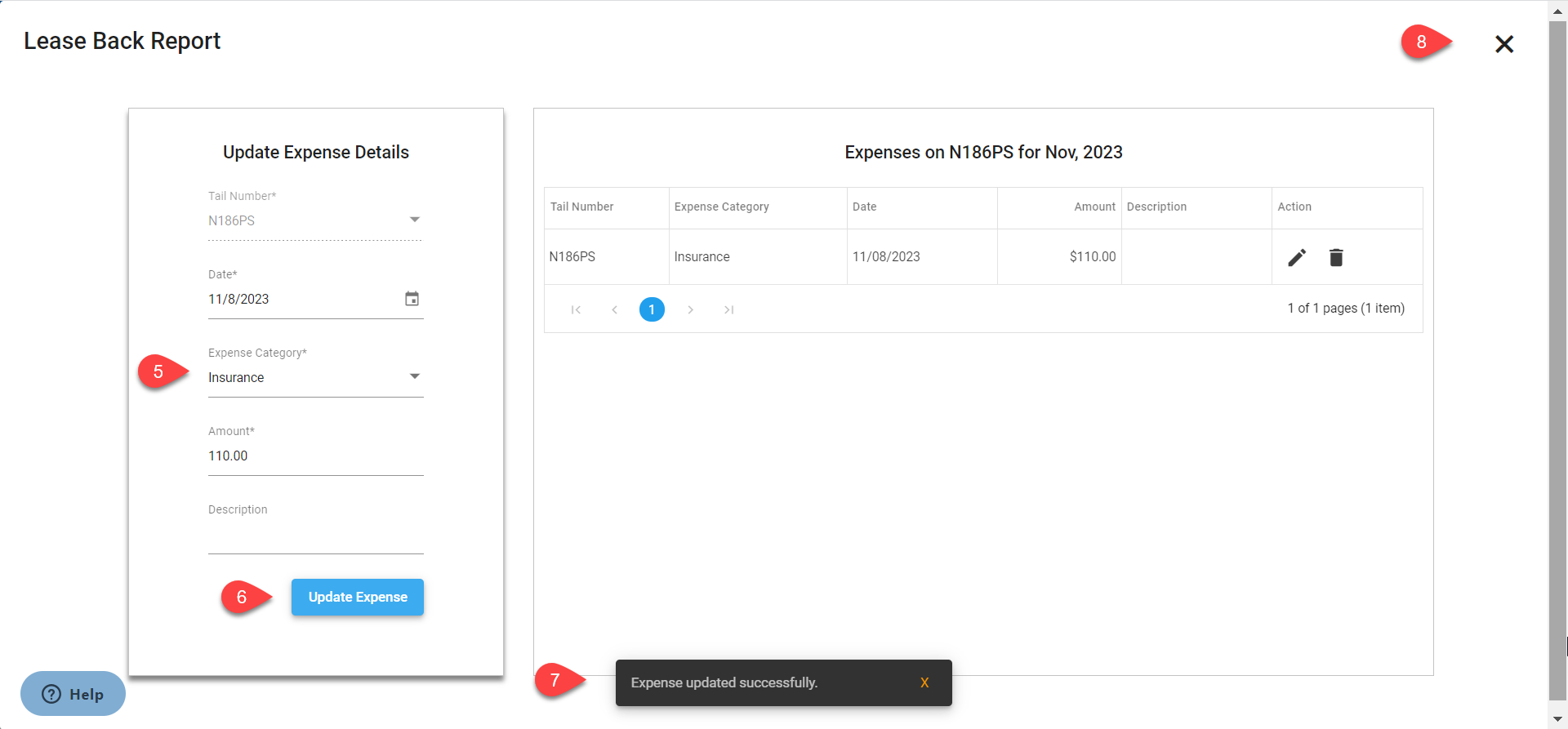
Task: Delete the Insurance expense with trash icon
Action: coord(1335,258)
